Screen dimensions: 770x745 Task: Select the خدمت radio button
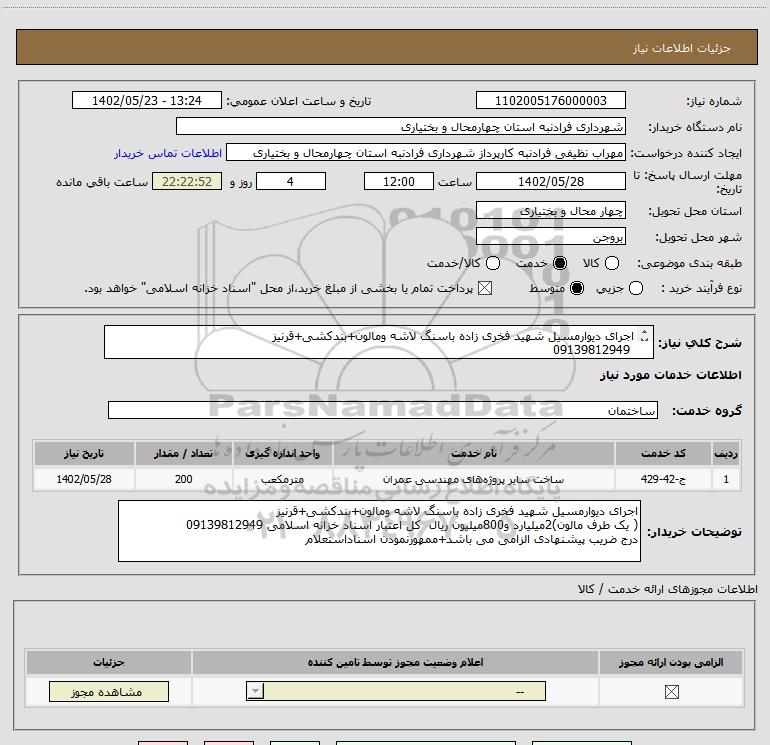tap(559, 263)
